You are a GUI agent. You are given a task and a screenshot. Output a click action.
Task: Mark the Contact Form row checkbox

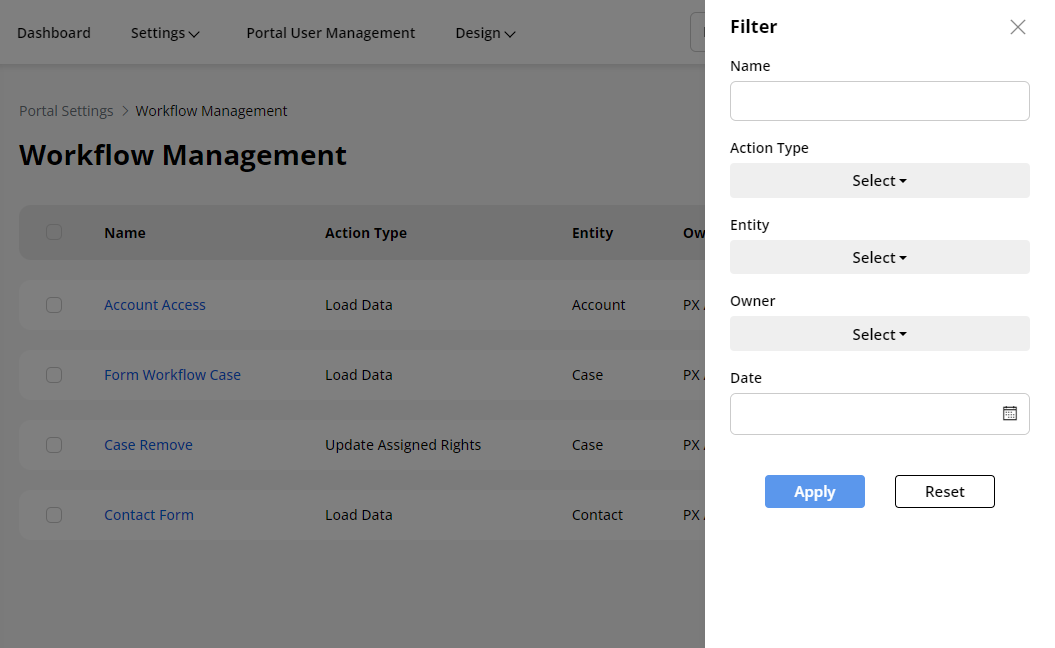coord(54,515)
